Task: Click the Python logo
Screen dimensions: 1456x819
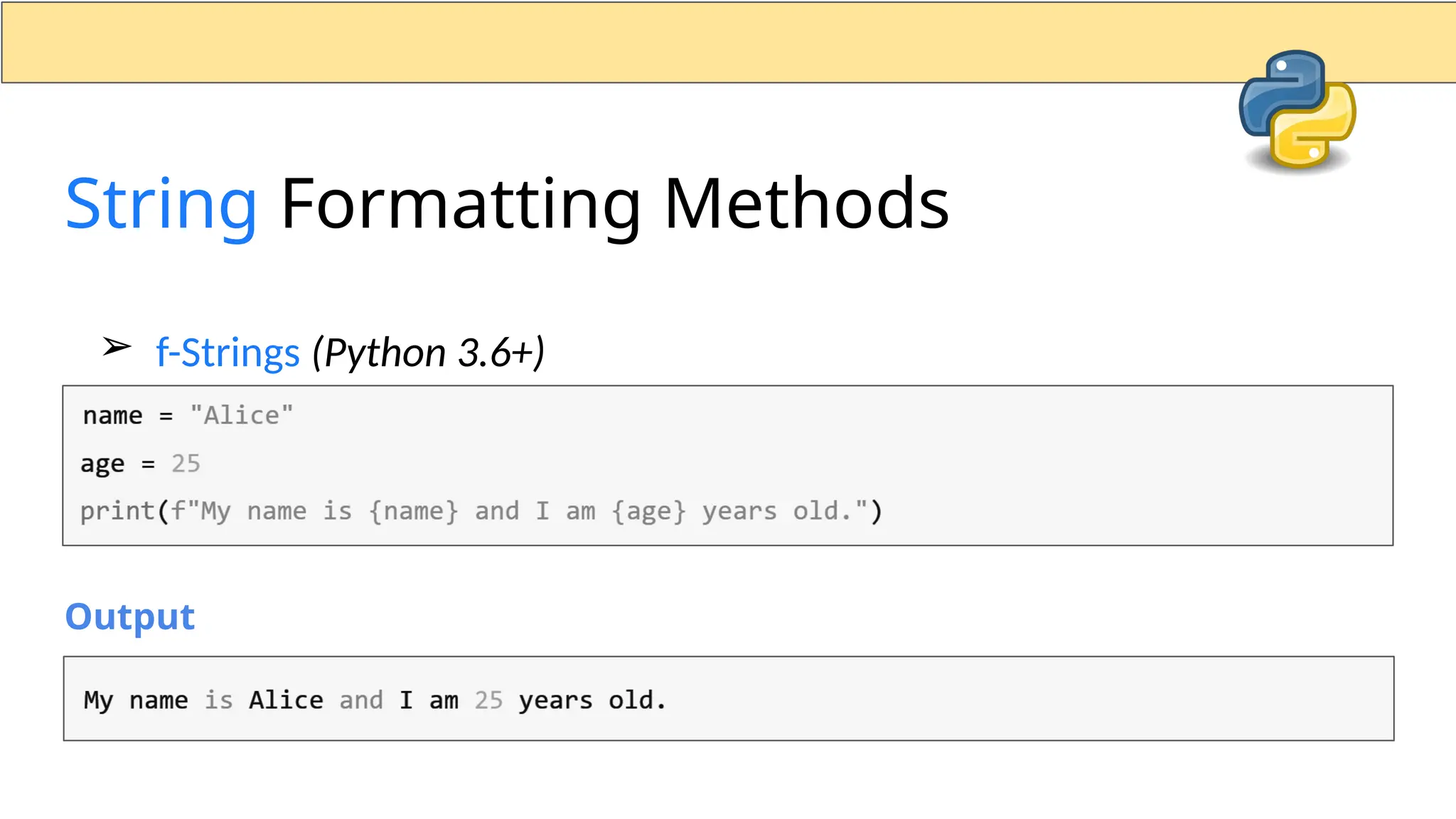Action: point(1297,110)
